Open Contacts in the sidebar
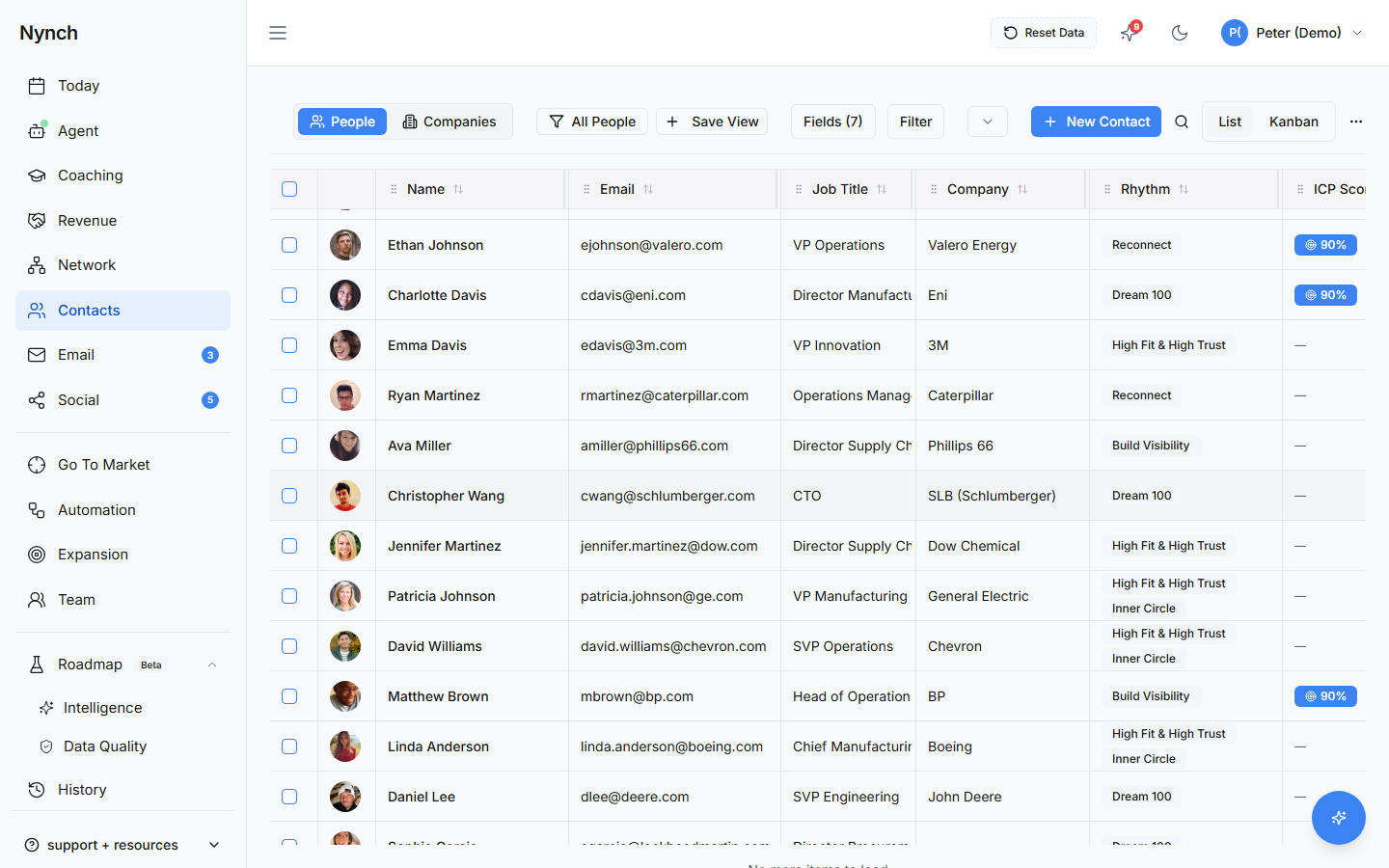This screenshot has width=1389, height=868. (123, 311)
